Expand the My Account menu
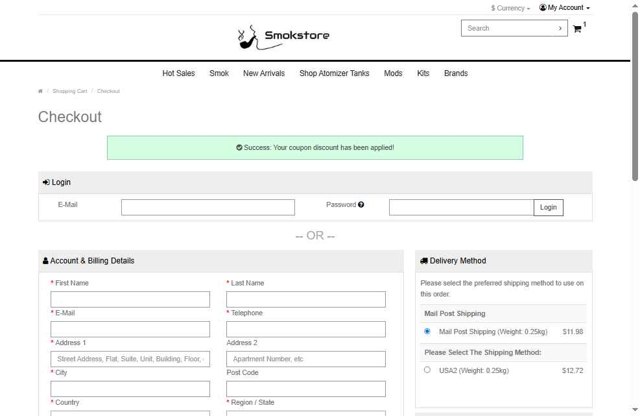The width and height of the screenshot is (640, 416). coord(564,8)
